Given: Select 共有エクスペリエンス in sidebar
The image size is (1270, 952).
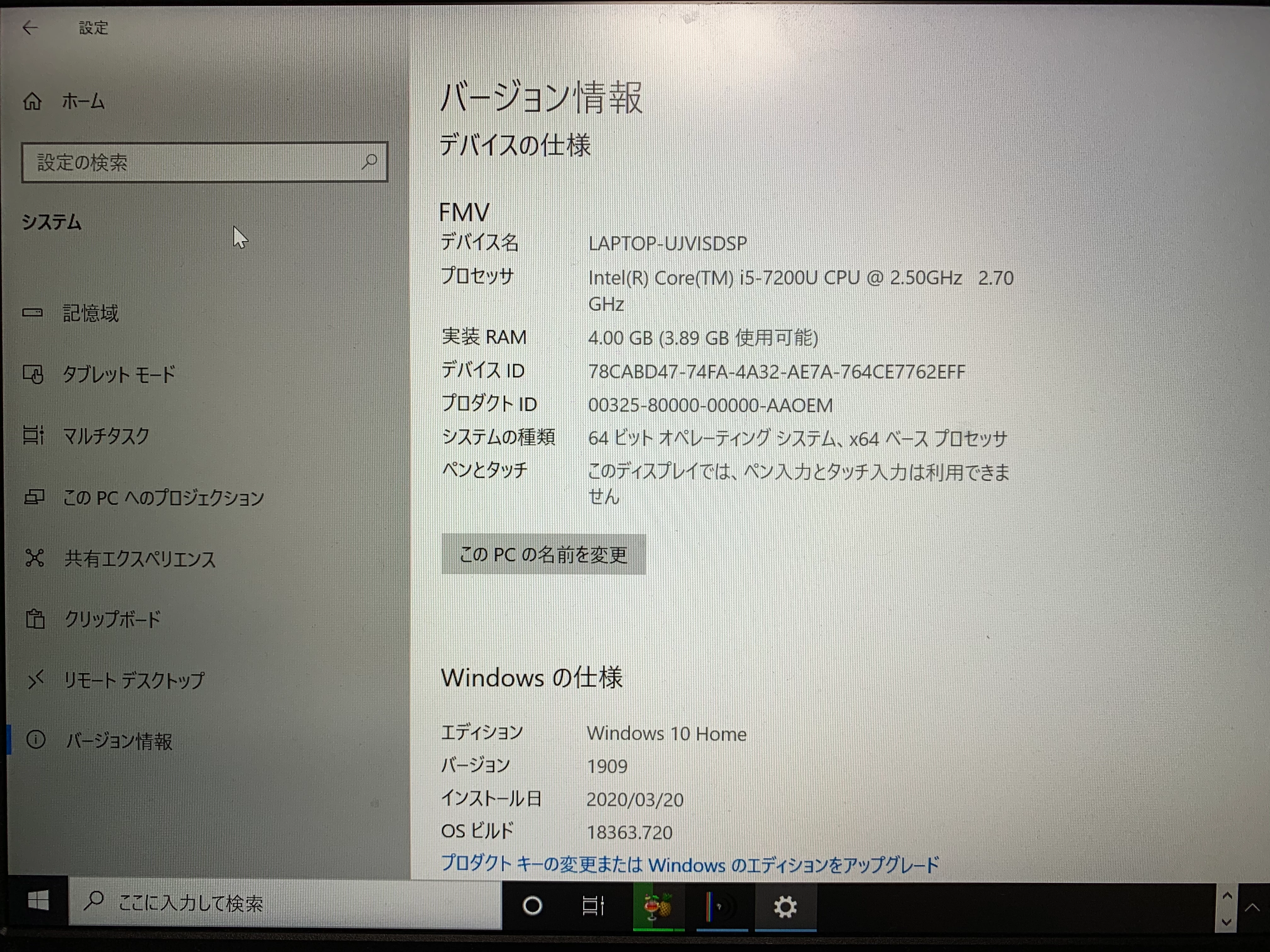Looking at the screenshot, I should point(140,558).
